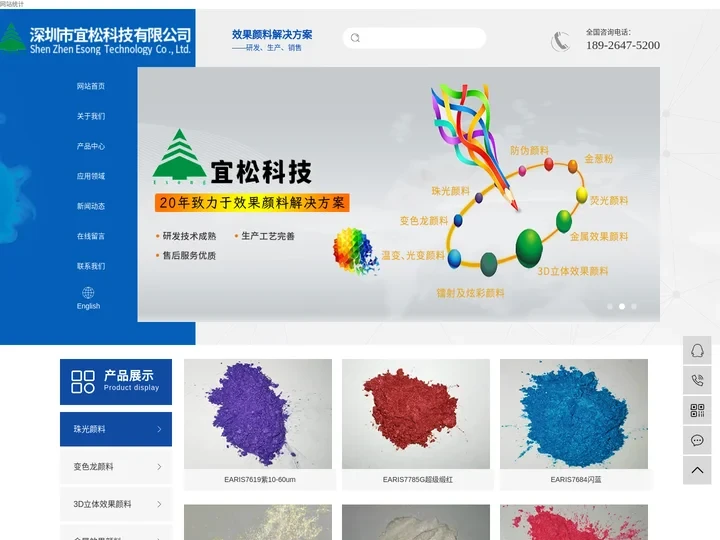Screen dimensions: 720x540
Task: Click EARIS7684闪蓝 product title
Action: pyautogui.click(x=576, y=479)
